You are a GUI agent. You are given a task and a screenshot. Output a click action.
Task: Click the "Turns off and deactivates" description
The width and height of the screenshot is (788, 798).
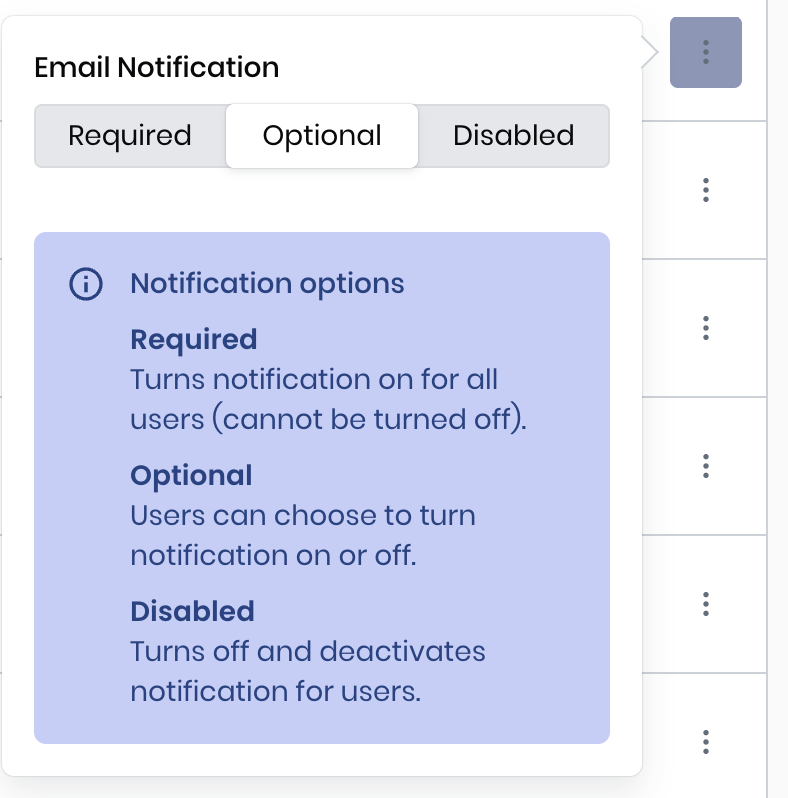tap(308, 652)
